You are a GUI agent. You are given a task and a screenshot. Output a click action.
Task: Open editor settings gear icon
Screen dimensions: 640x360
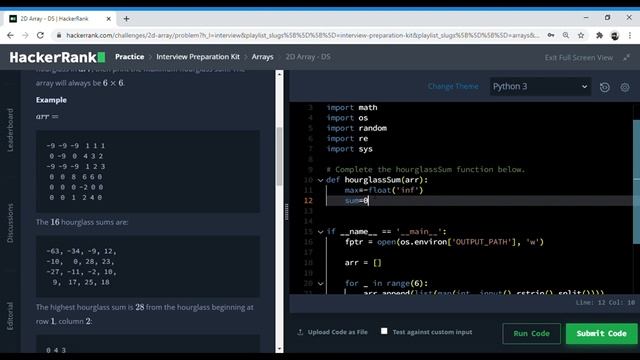tap(624, 87)
